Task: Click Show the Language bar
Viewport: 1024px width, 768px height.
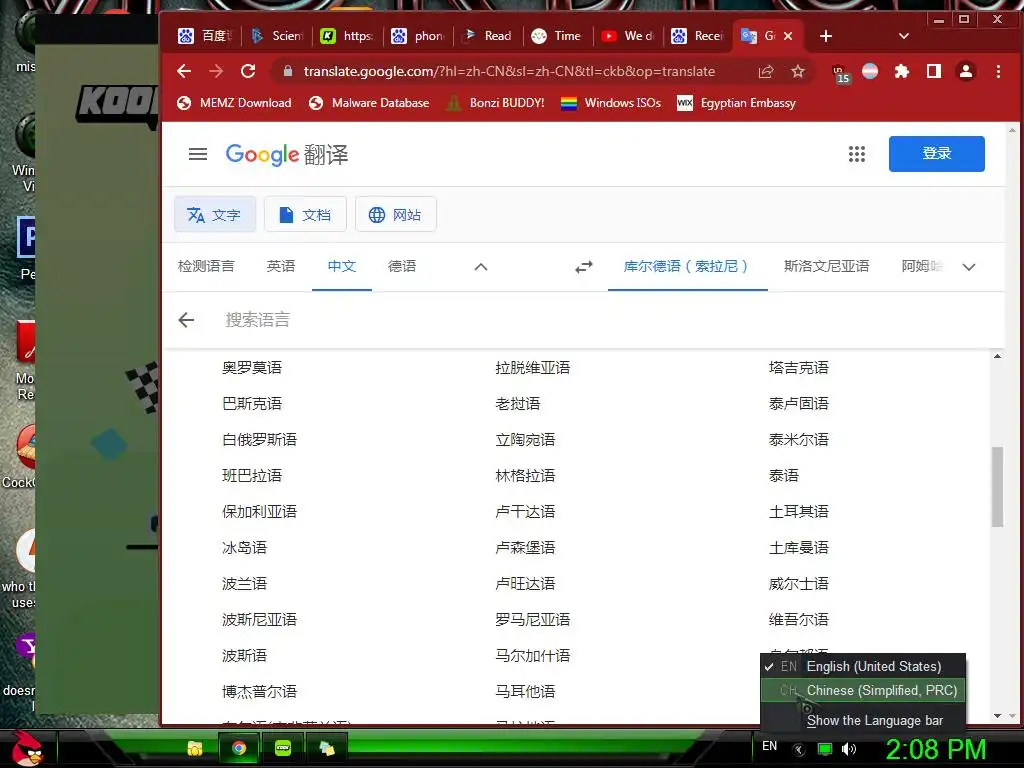Action: [863, 720]
